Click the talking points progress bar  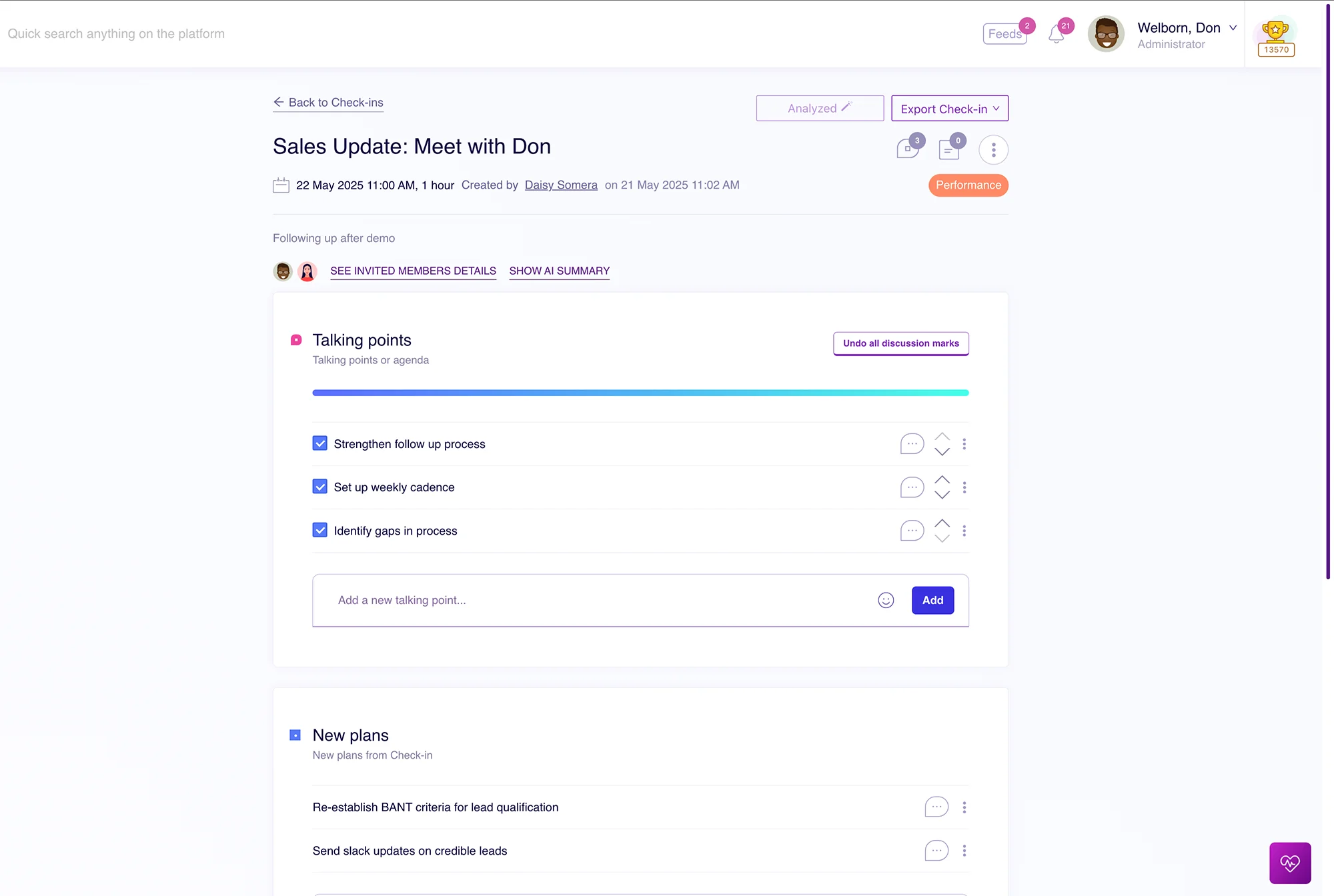[640, 393]
